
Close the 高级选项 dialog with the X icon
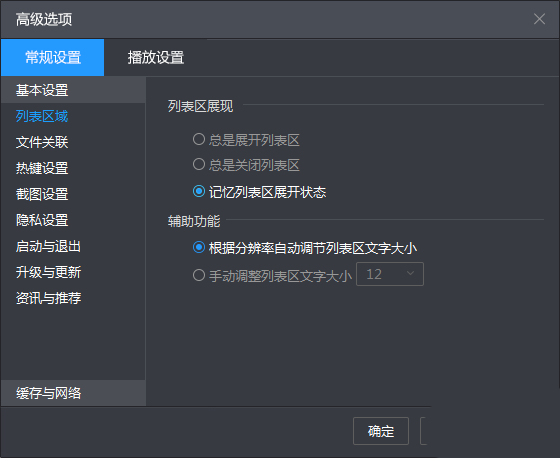[x=539, y=19]
